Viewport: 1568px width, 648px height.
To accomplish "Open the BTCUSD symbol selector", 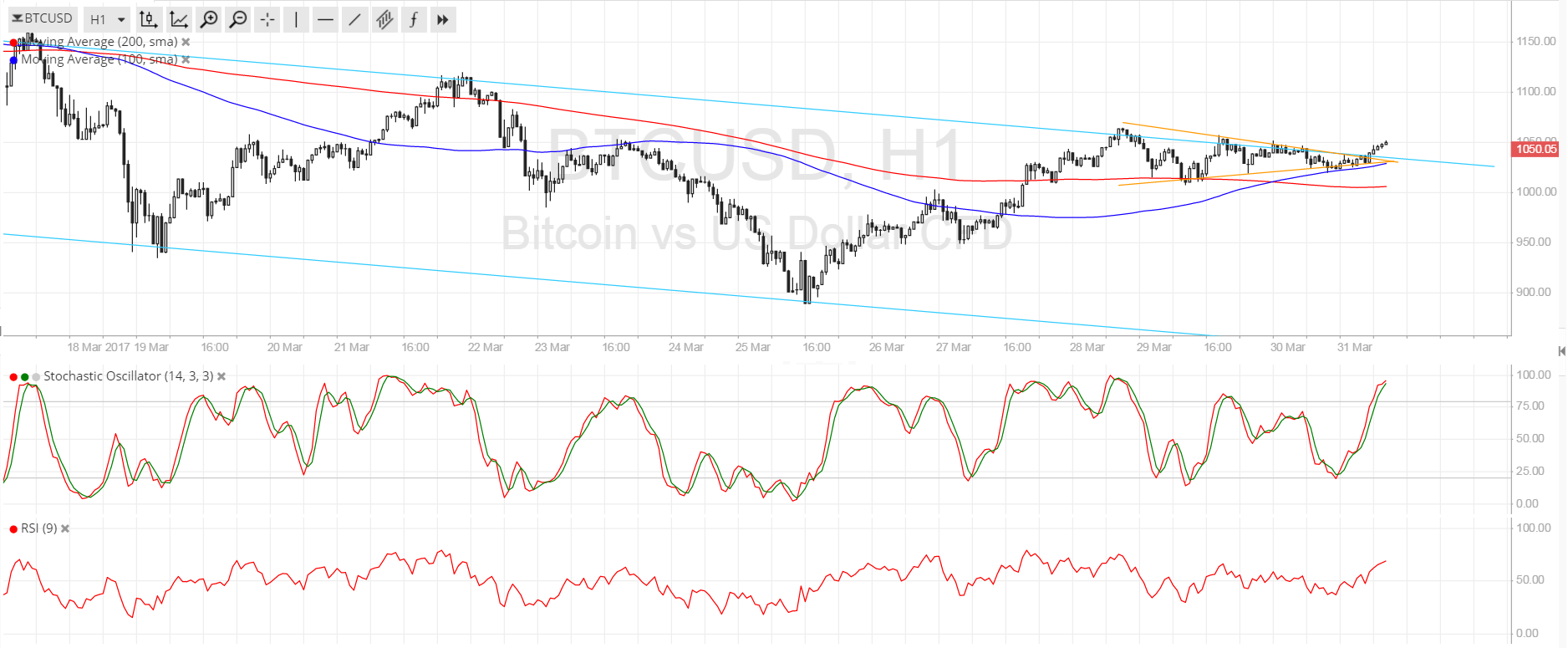I will click(x=42, y=18).
